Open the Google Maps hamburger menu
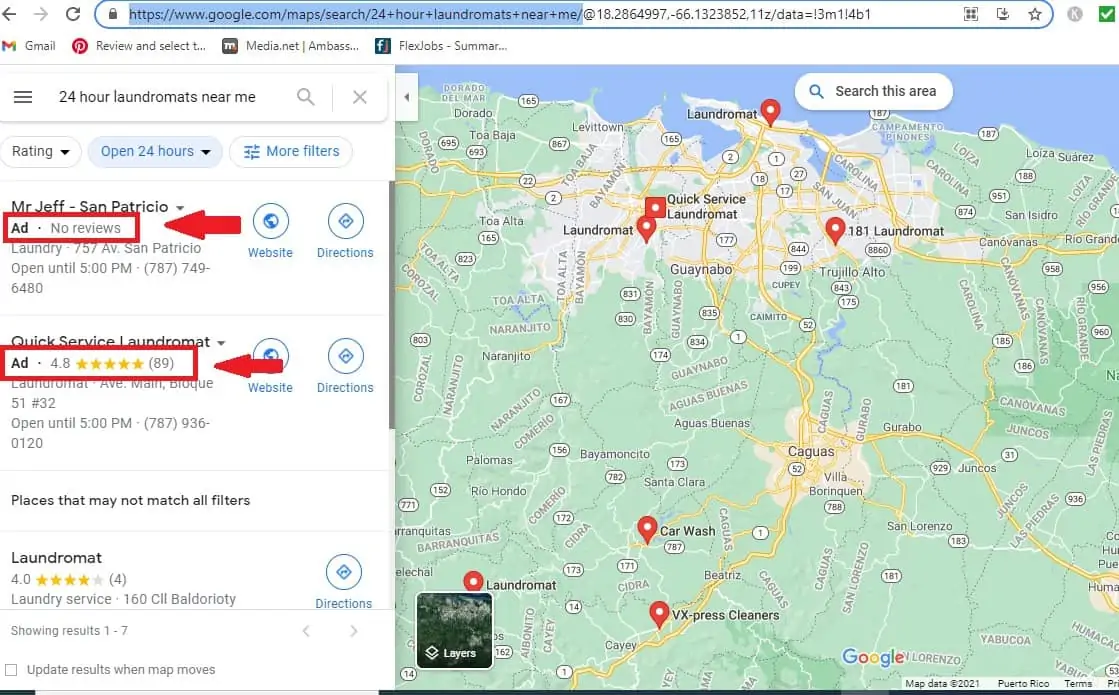The height and width of the screenshot is (695, 1119). (23, 96)
